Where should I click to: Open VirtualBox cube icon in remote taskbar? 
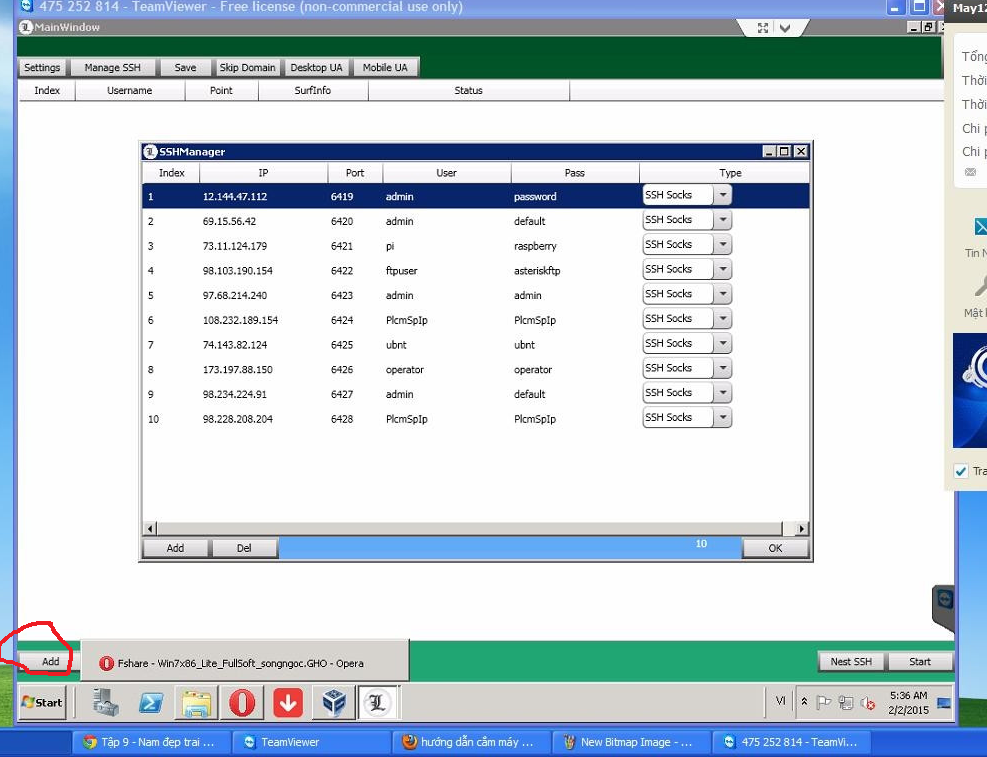coord(334,703)
